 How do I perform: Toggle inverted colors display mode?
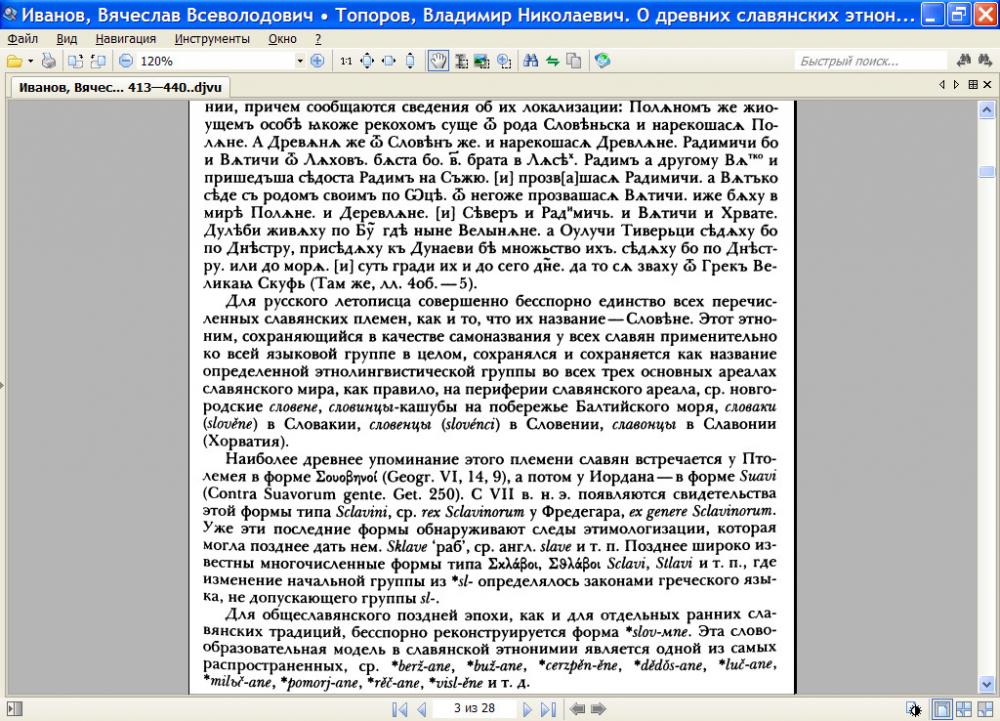pyautogui.click(x=914, y=709)
